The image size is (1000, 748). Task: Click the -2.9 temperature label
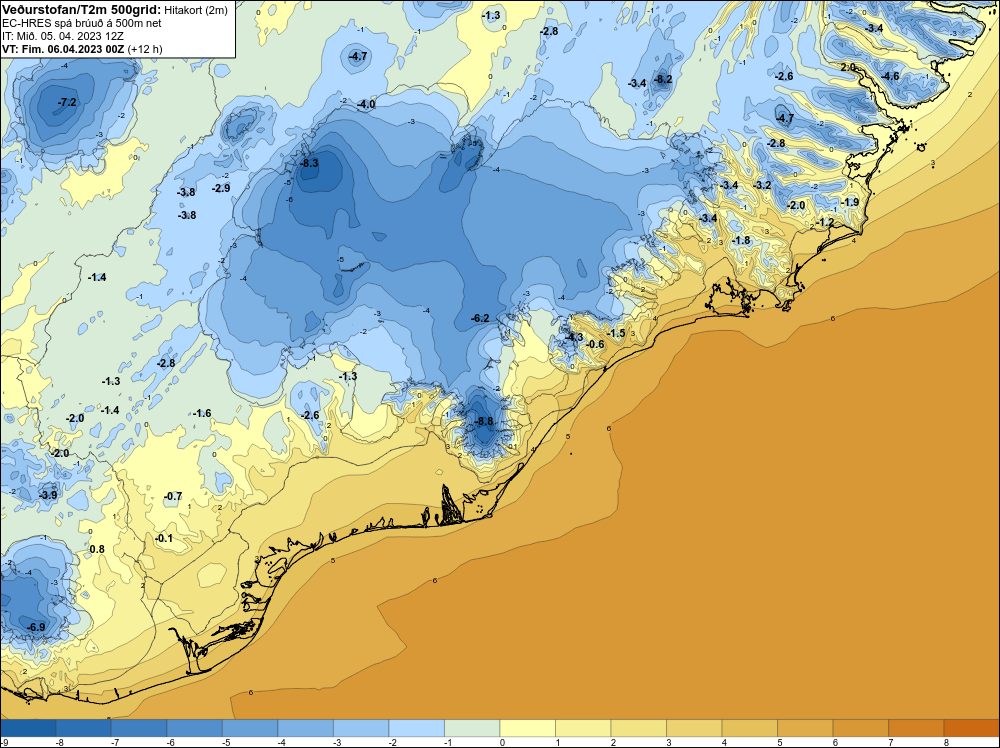[221, 188]
